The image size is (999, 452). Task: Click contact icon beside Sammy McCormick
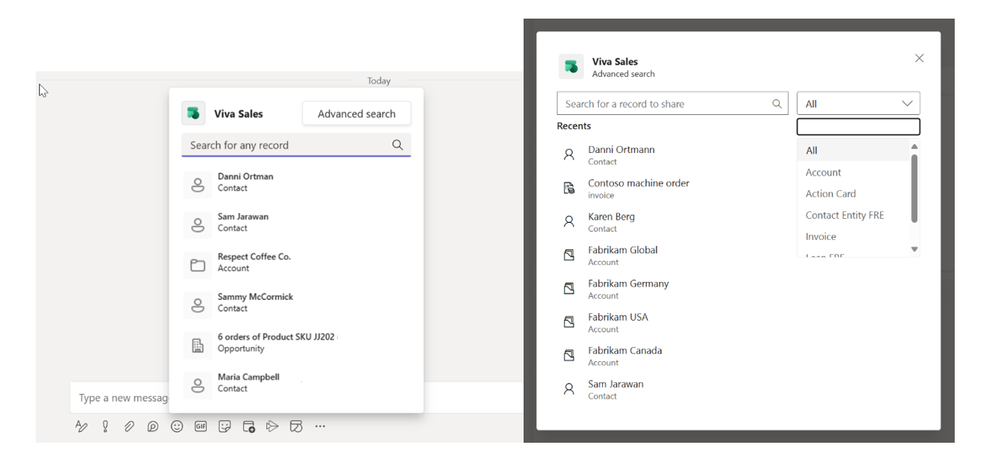[x=198, y=305]
